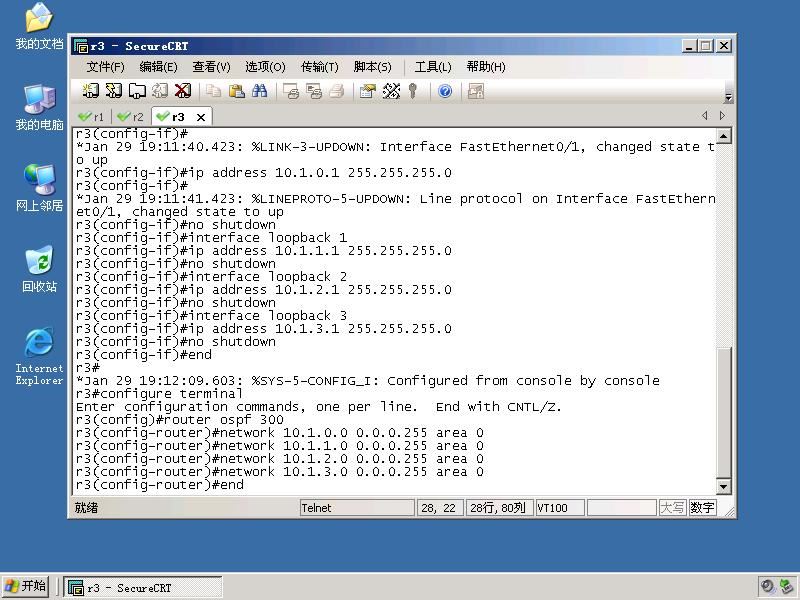Click the 28, 22 cursor position field
The width and height of the screenshot is (800, 600).
(438, 508)
